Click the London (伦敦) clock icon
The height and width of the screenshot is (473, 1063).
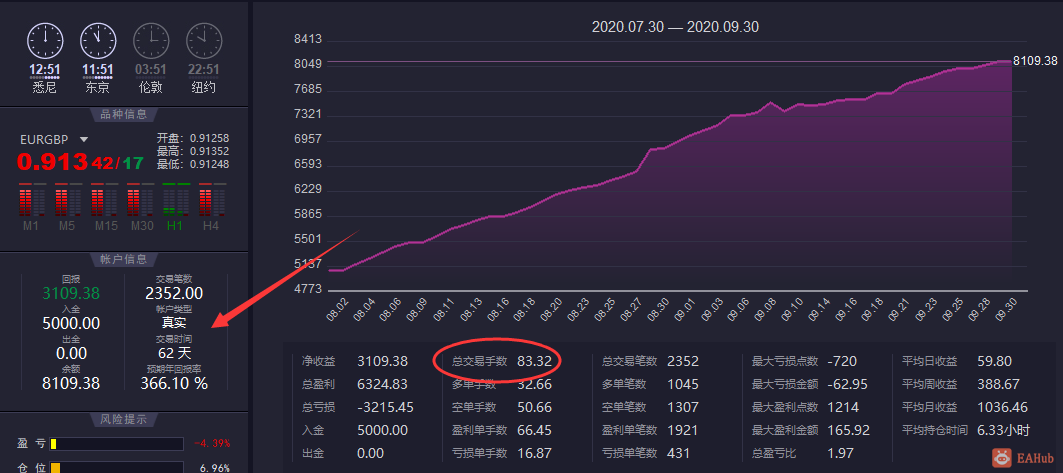coord(151,41)
